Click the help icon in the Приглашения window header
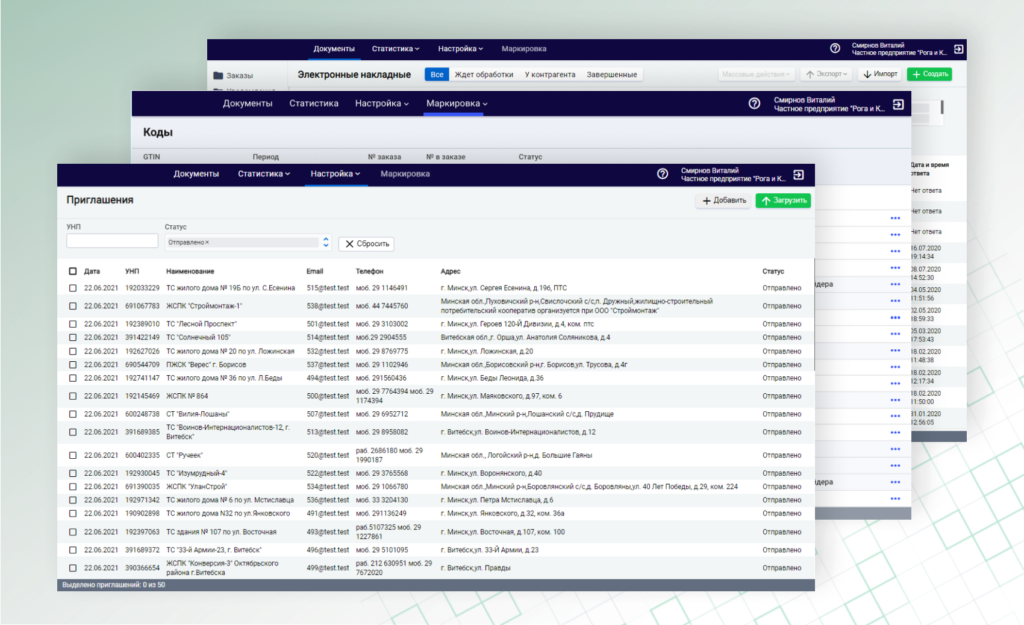Screen dimensions: 1024x625 tap(662, 174)
